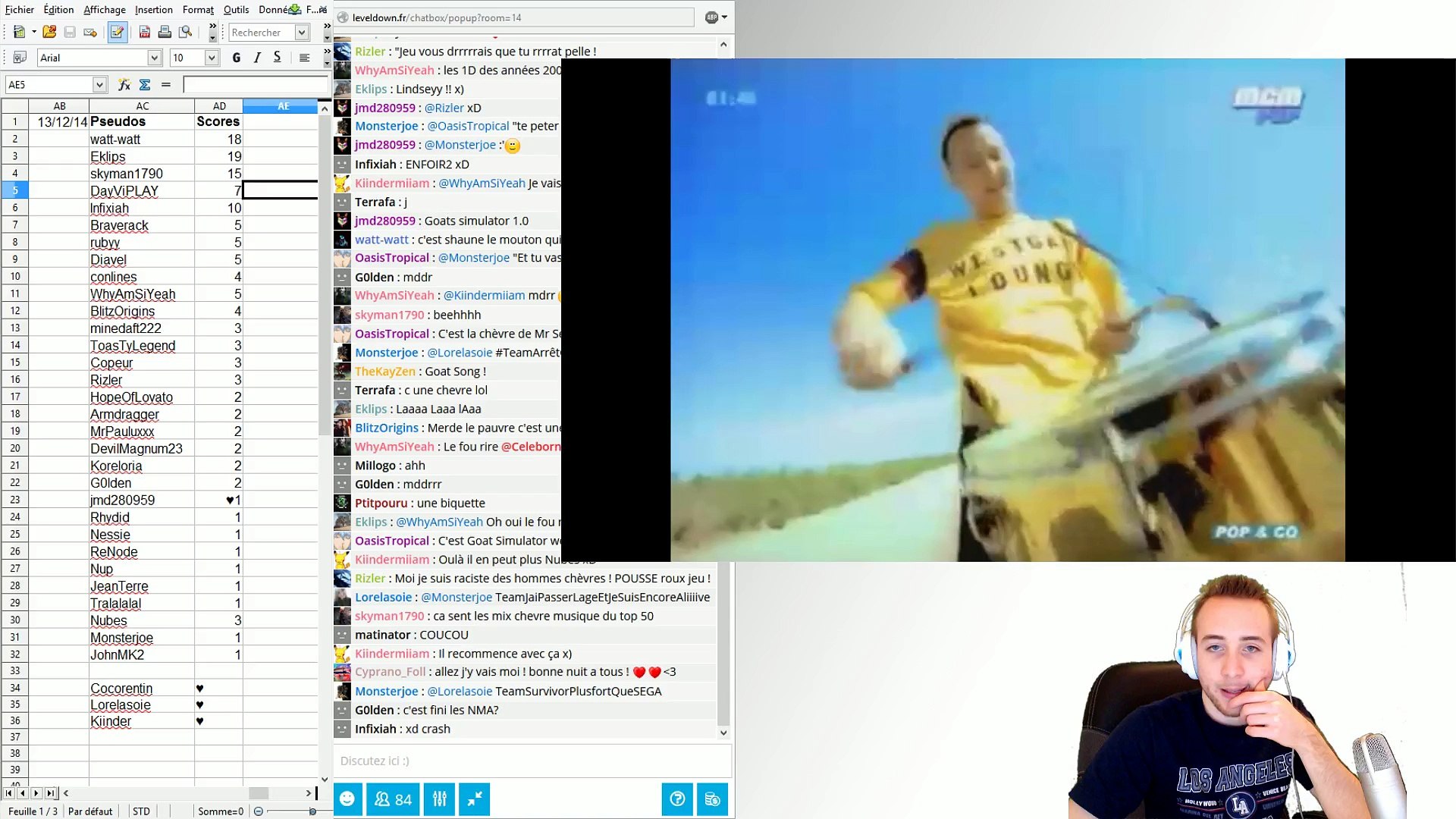Show the 84 connected users list
The image size is (1456, 819).
(393, 799)
